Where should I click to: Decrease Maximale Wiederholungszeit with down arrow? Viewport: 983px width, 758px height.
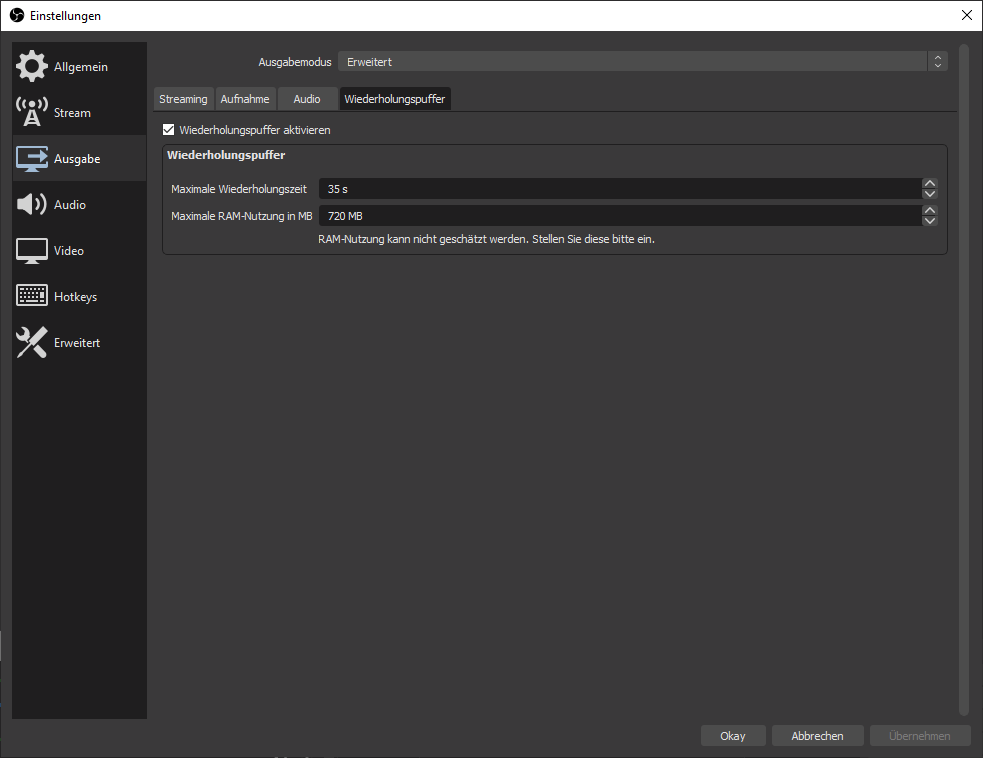pyautogui.click(x=930, y=194)
